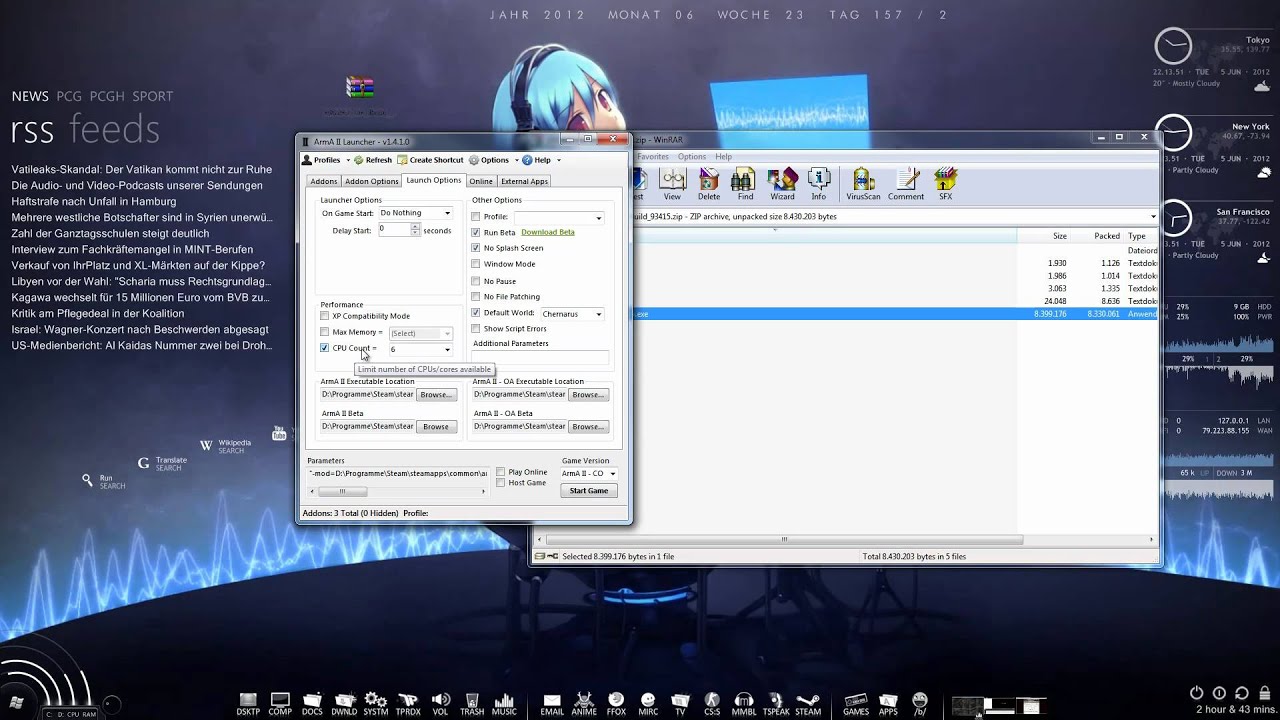Image resolution: width=1280 pixels, height=720 pixels.
Task: Enable XP Compatibility Mode checkbox
Action: (324, 316)
